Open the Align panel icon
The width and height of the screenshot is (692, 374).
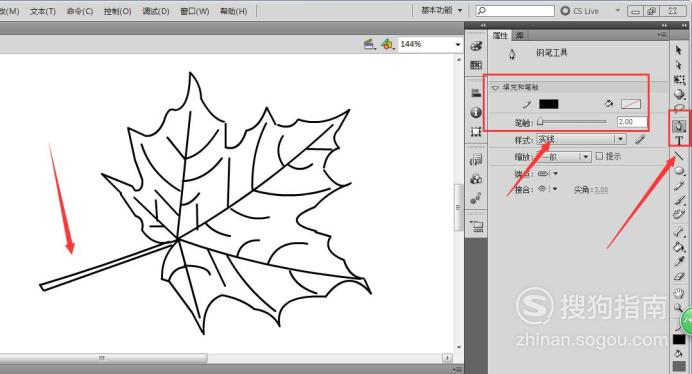476,93
